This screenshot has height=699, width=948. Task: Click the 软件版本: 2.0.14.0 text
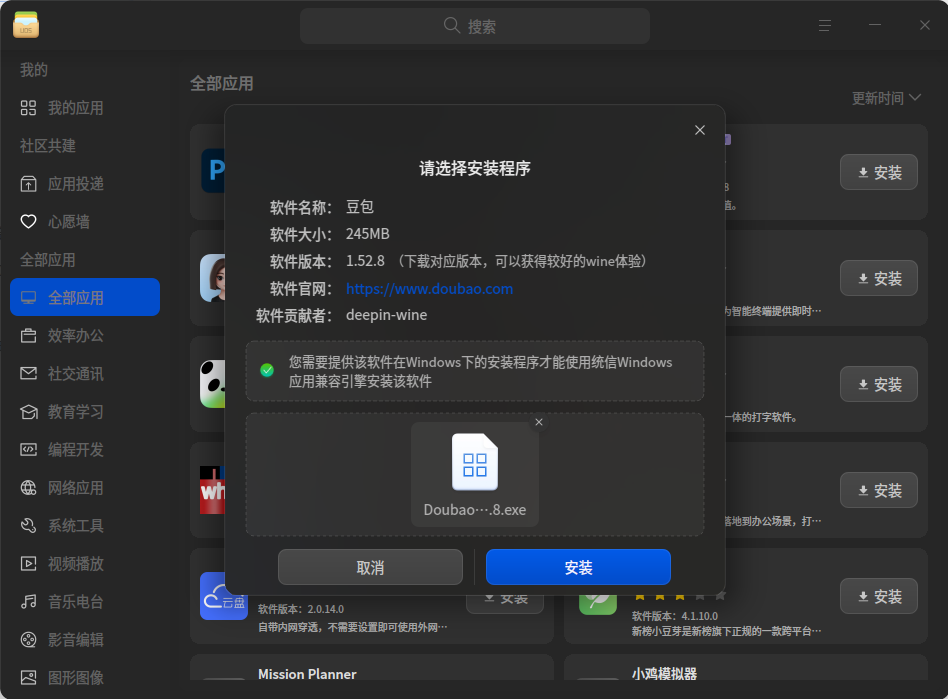(301, 609)
